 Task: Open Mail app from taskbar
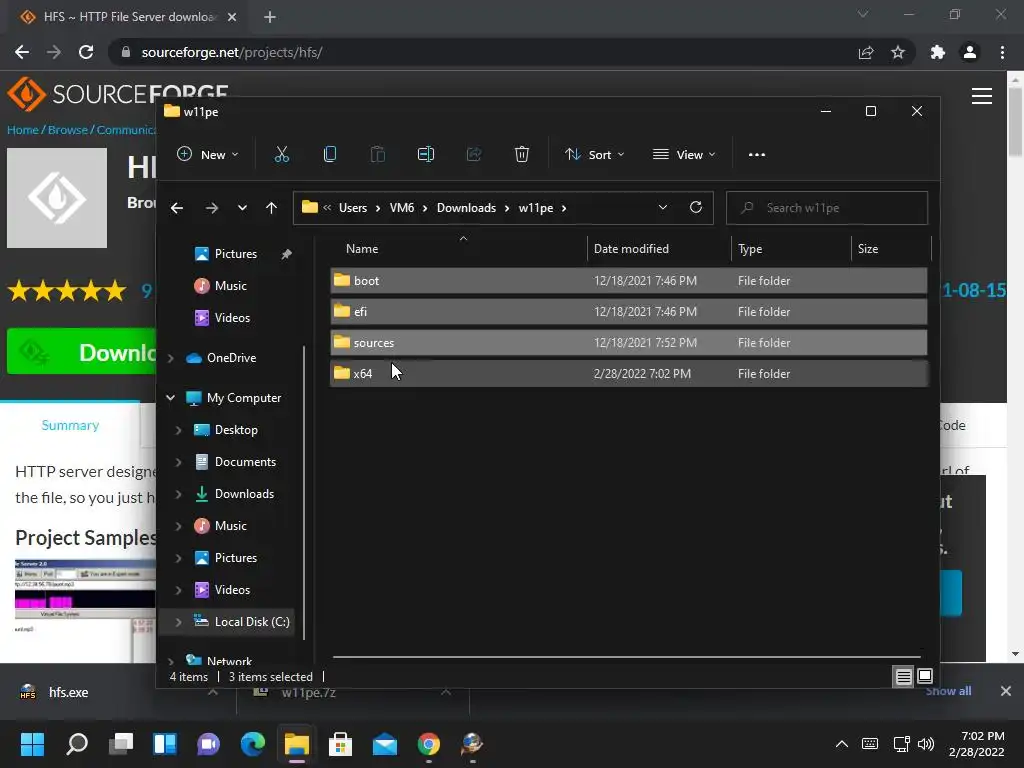385,744
